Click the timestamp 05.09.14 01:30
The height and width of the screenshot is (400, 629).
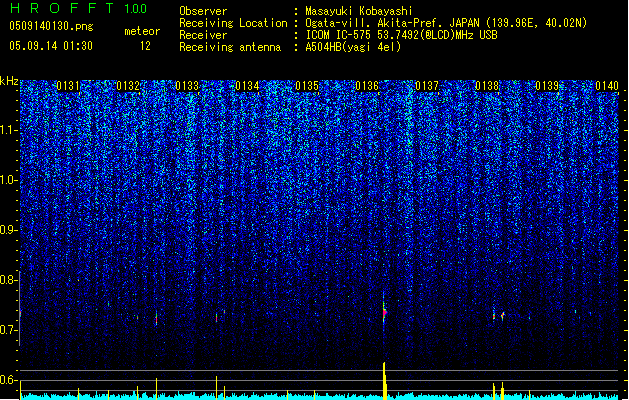pos(51,46)
